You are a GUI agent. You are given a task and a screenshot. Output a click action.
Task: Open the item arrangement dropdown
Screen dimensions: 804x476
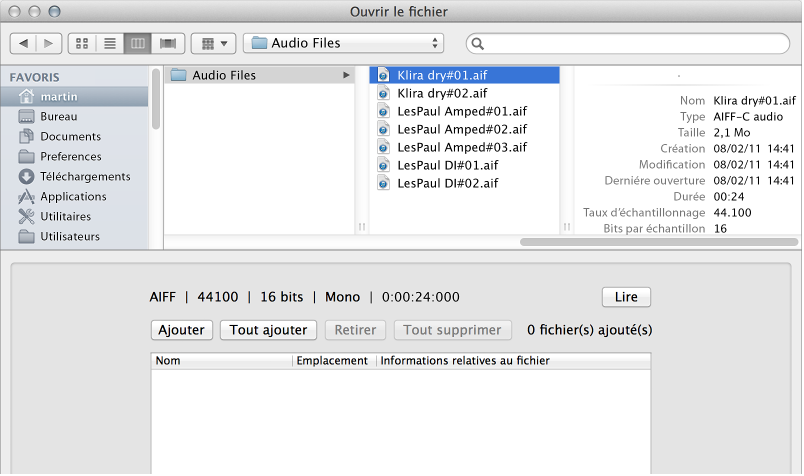[x=213, y=44]
